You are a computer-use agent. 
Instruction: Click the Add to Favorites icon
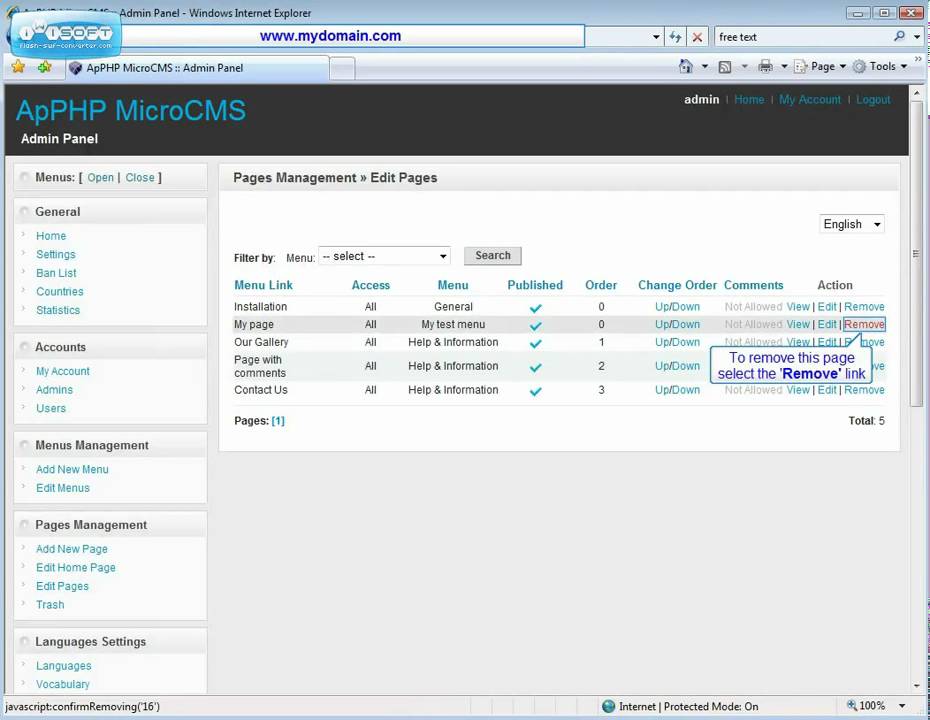click(44, 67)
